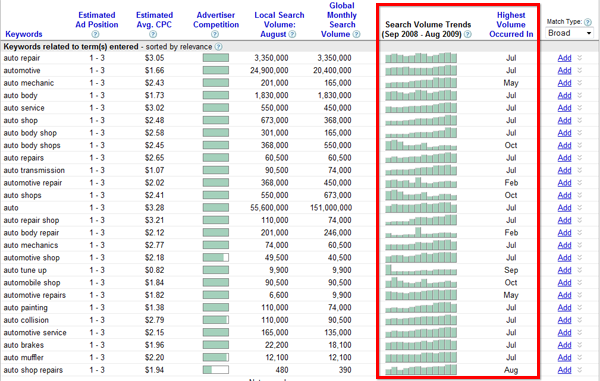The height and width of the screenshot is (381, 600).
Task: Select keyword text 'auto mechanics'
Action: pyautogui.click(x=31, y=245)
